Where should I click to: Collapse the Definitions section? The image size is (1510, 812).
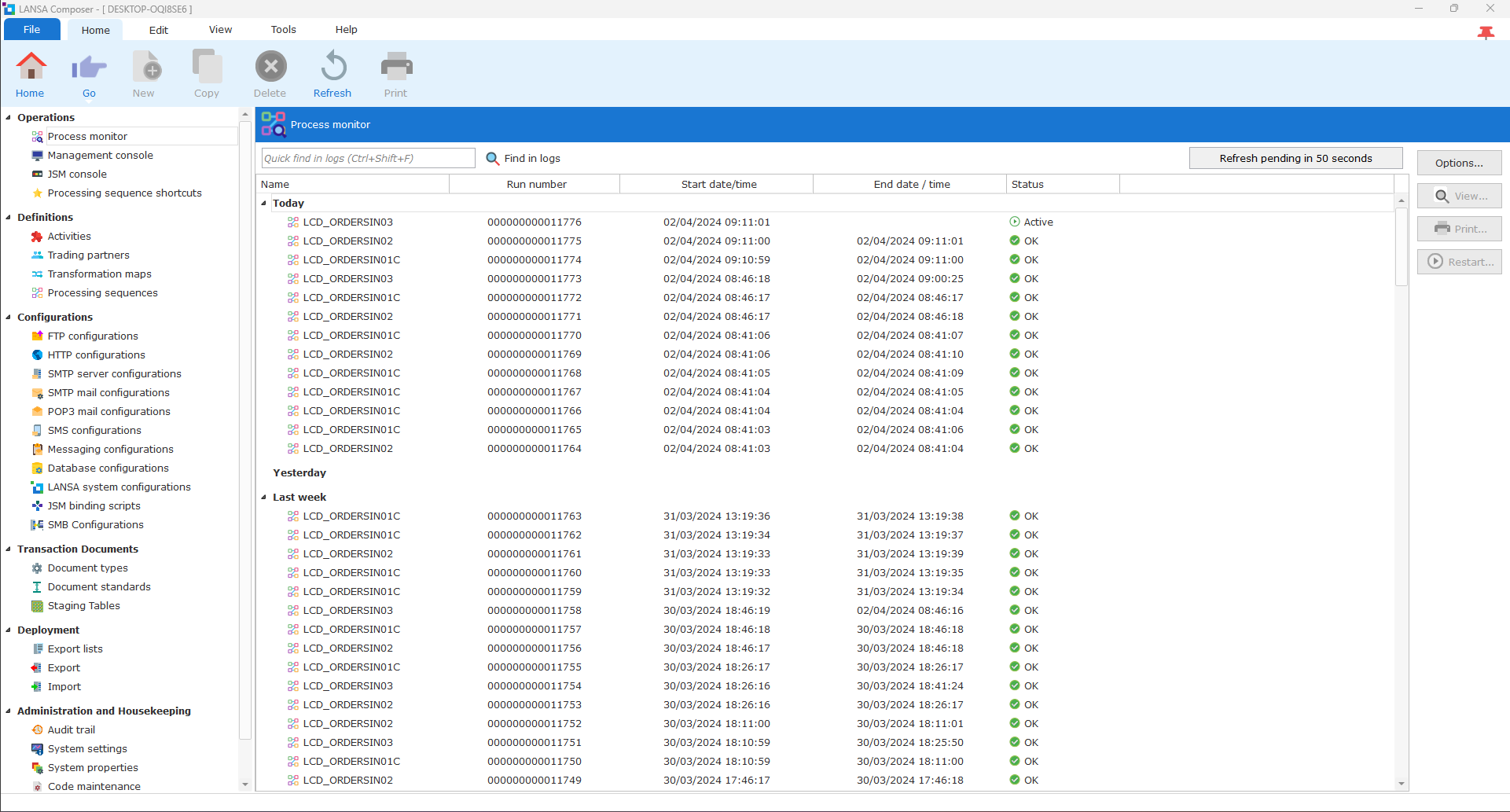[x=9, y=217]
